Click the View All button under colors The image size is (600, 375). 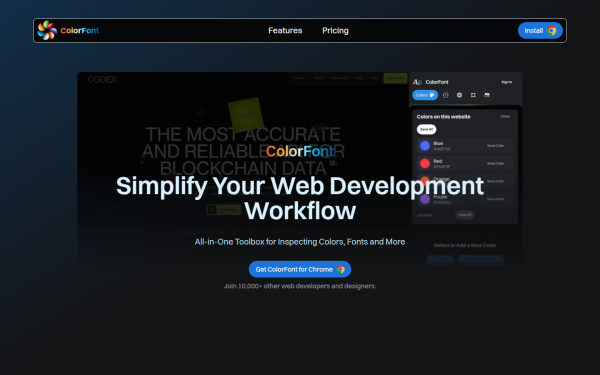point(465,215)
